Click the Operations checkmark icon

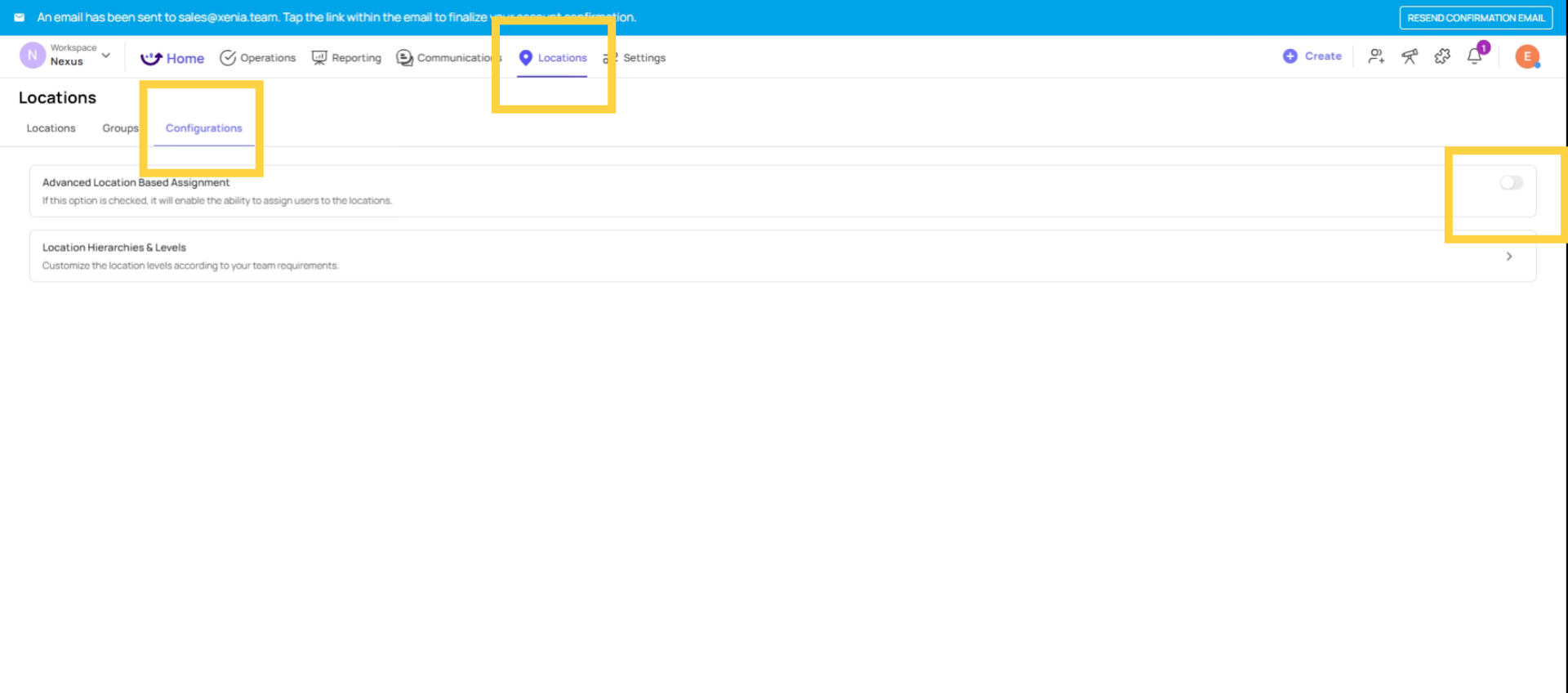[x=228, y=58]
